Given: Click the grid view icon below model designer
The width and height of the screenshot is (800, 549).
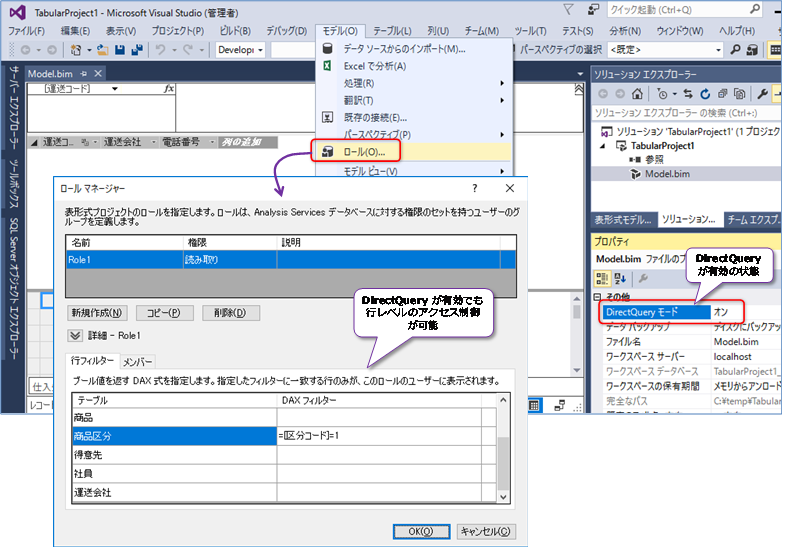Looking at the screenshot, I should tap(534, 406).
